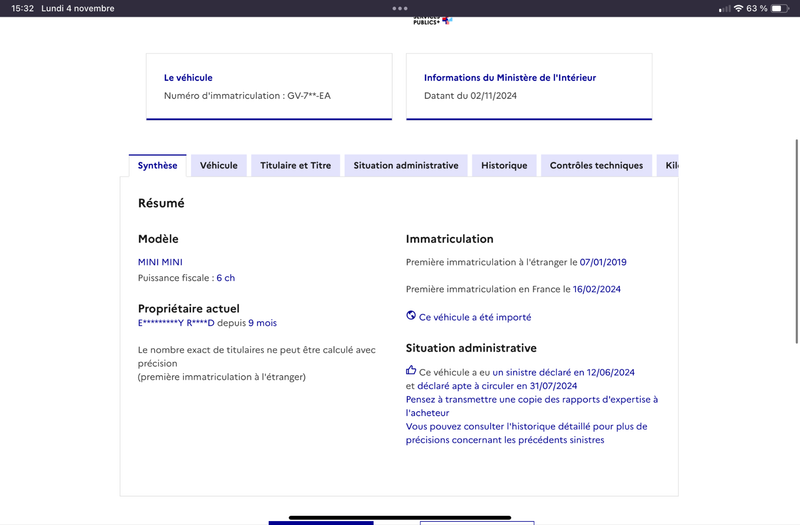800x525 pixels.
Task: Tap the date 'Lundi 4 novembre'
Action: (x=78, y=8)
